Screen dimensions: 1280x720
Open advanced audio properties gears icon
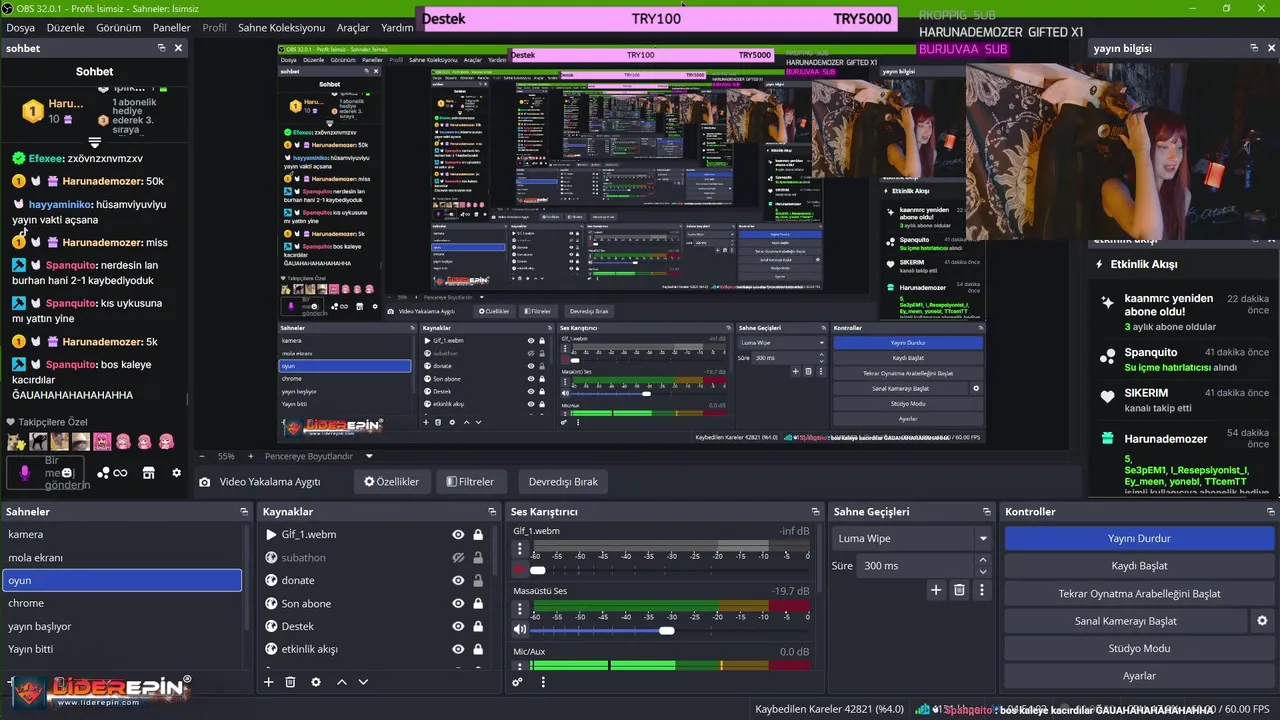pos(517,682)
